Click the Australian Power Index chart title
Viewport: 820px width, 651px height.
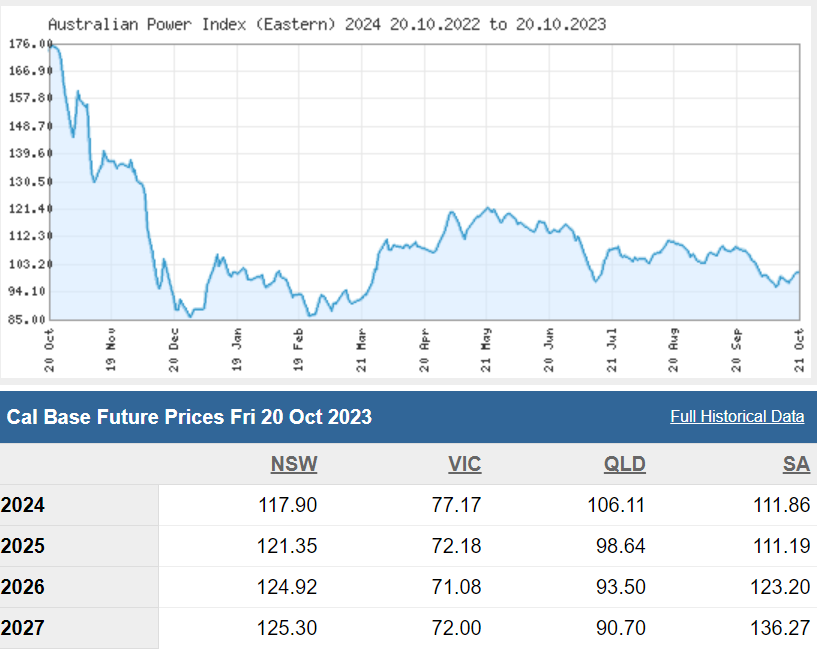coord(326,24)
